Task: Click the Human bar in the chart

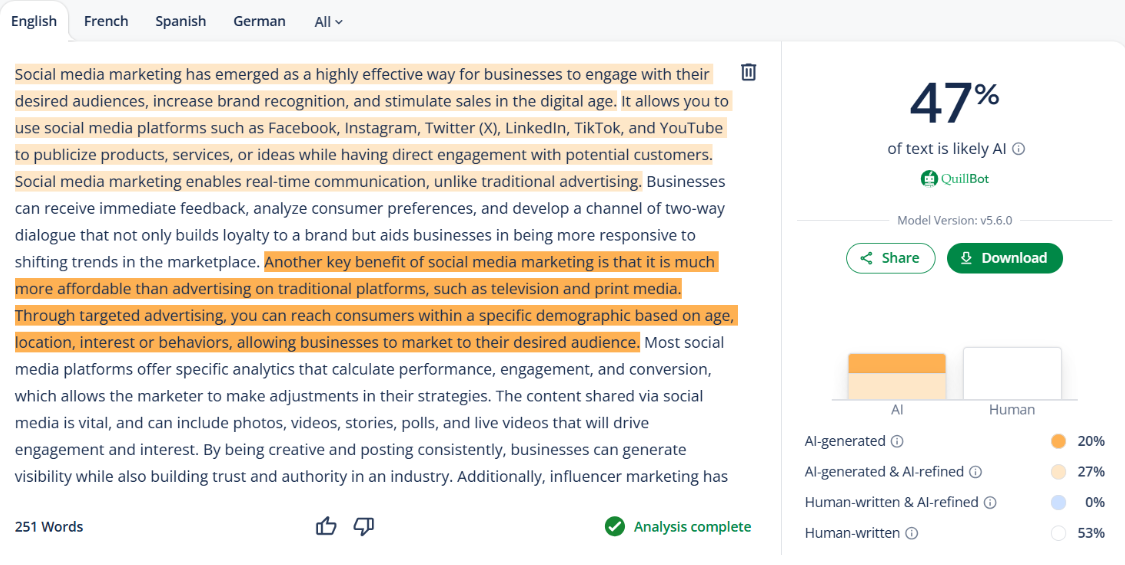Action: 1011,374
